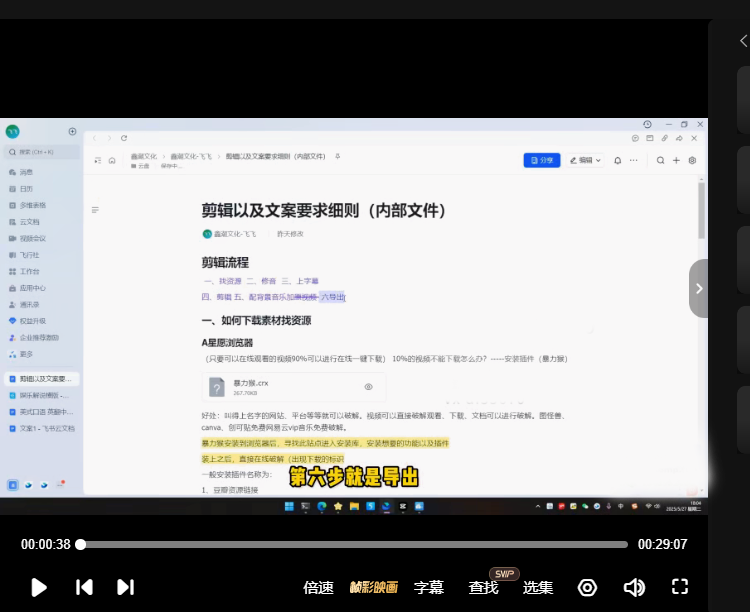Click the 暴力猴.crx file preview eye icon
The height and width of the screenshot is (612, 750).
(x=368, y=387)
